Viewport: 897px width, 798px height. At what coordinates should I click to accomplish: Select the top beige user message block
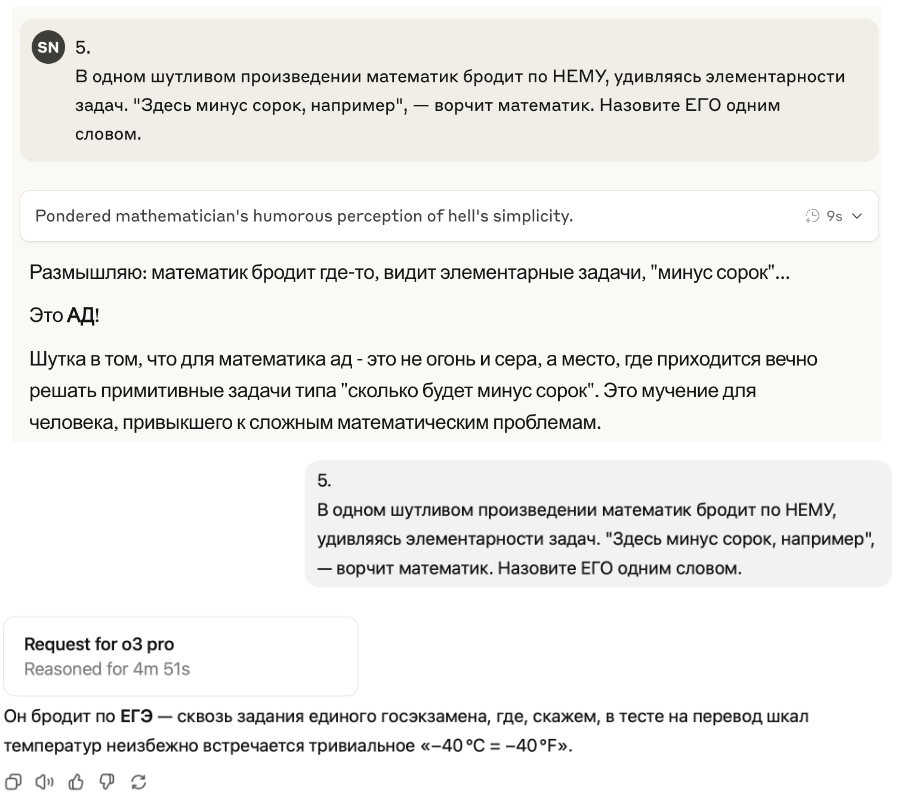tap(449, 90)
